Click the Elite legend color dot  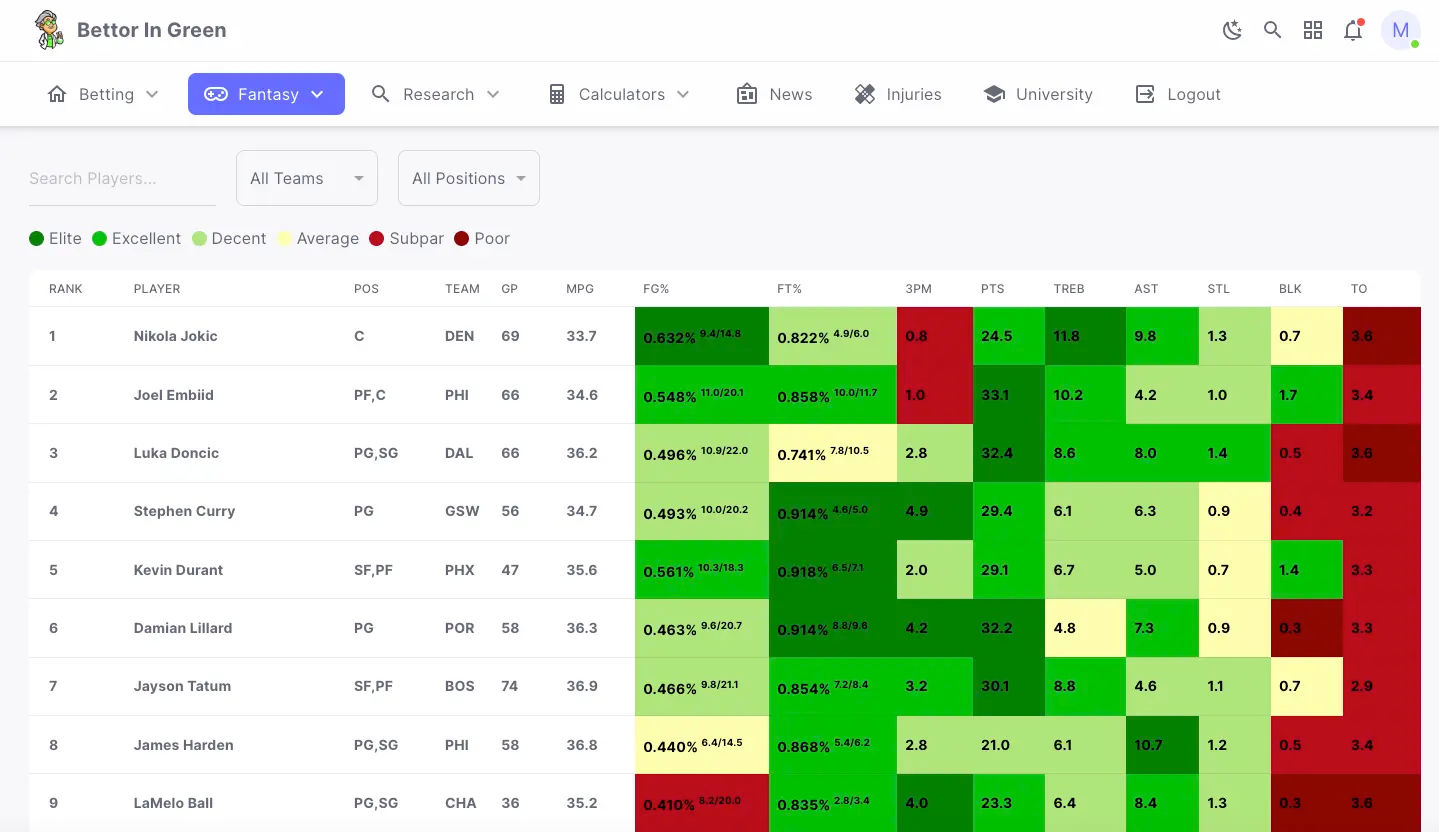point(37,238)
